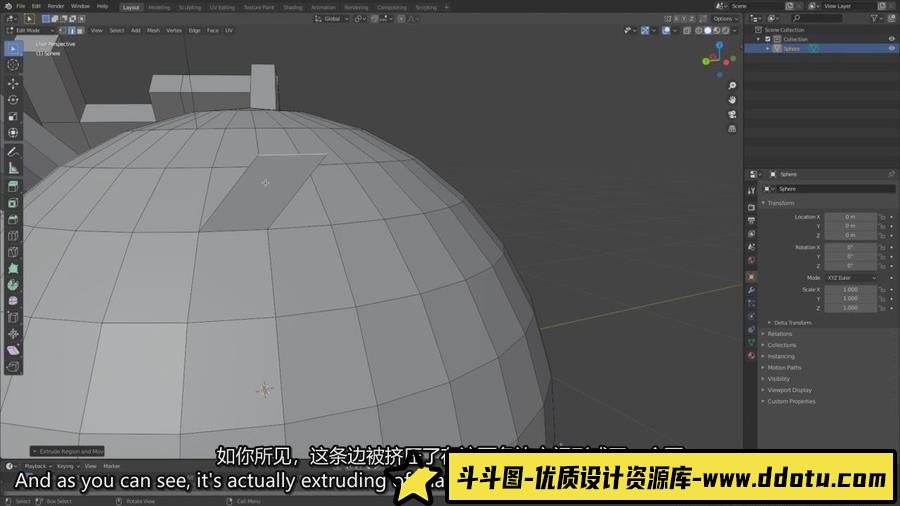The image size is (900, 506).
Task: Open the Edit Mode dropdown
Action: click(x=30, y=30)
